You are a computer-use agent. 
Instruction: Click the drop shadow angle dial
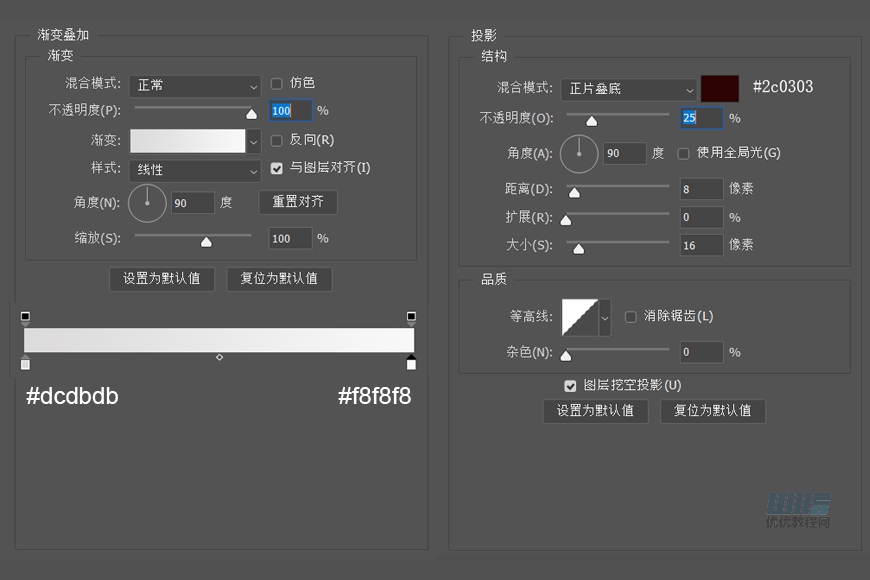580,153
